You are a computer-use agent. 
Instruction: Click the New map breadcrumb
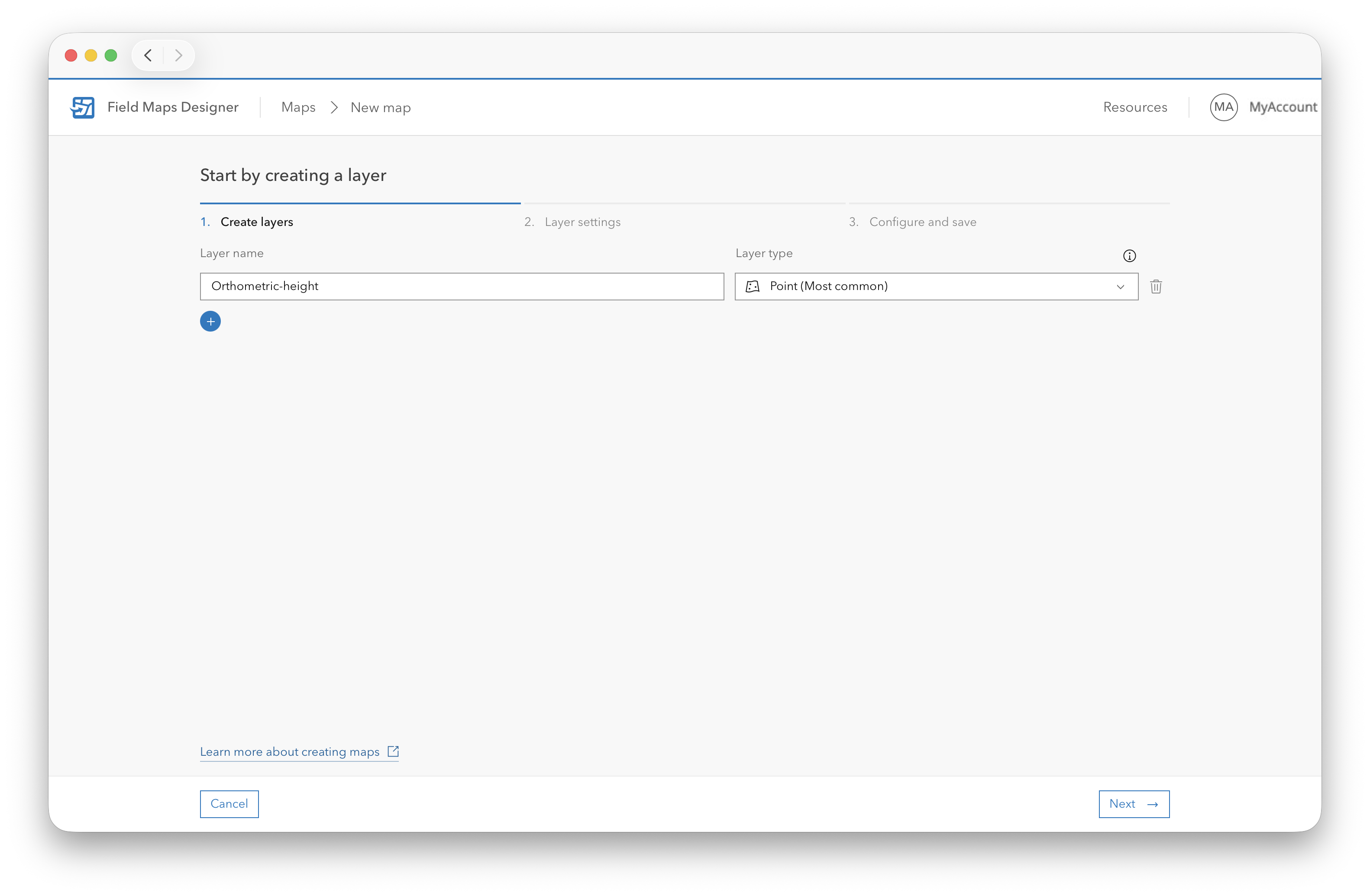click(381, 108)
